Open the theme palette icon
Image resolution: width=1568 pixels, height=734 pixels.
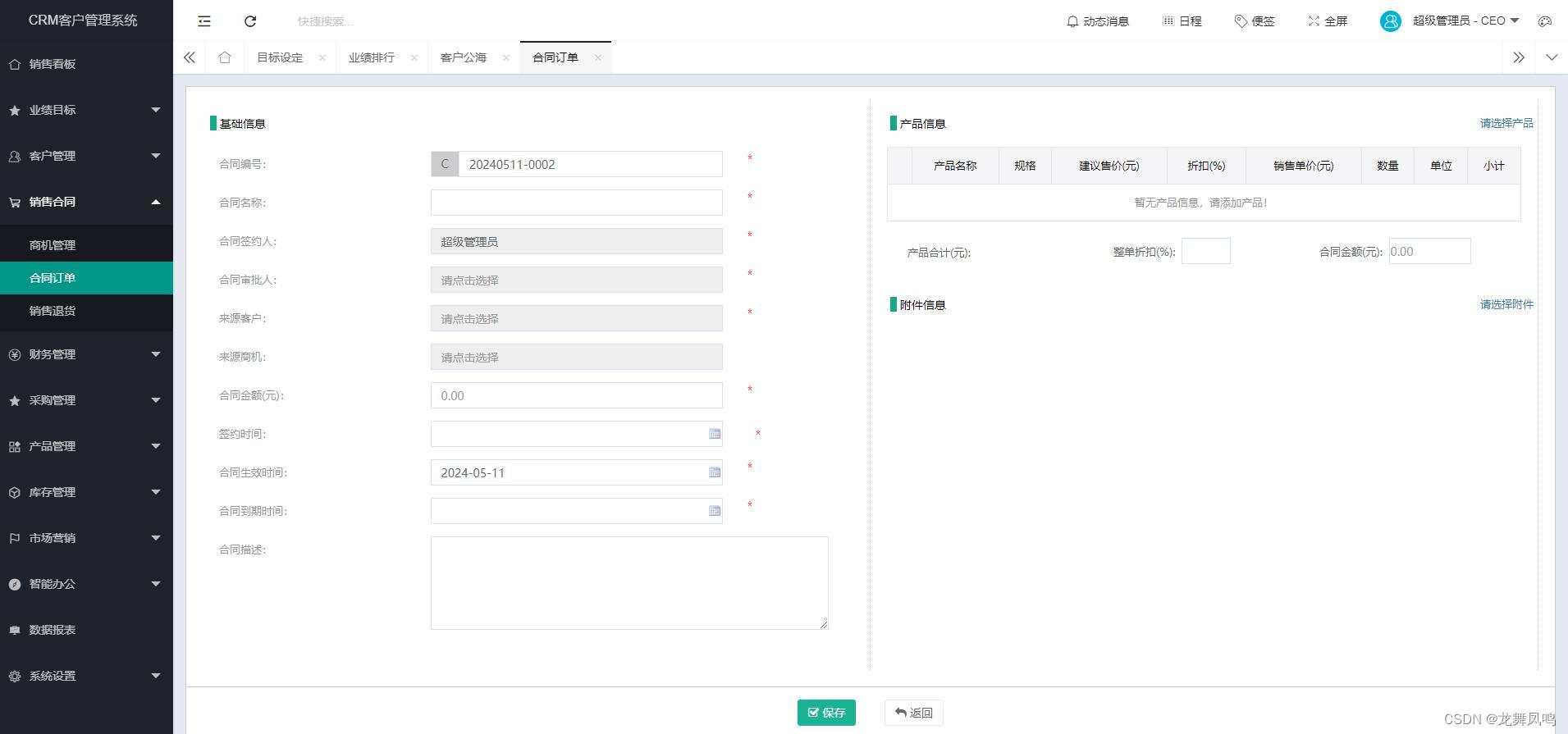(x=1545, y=21)
